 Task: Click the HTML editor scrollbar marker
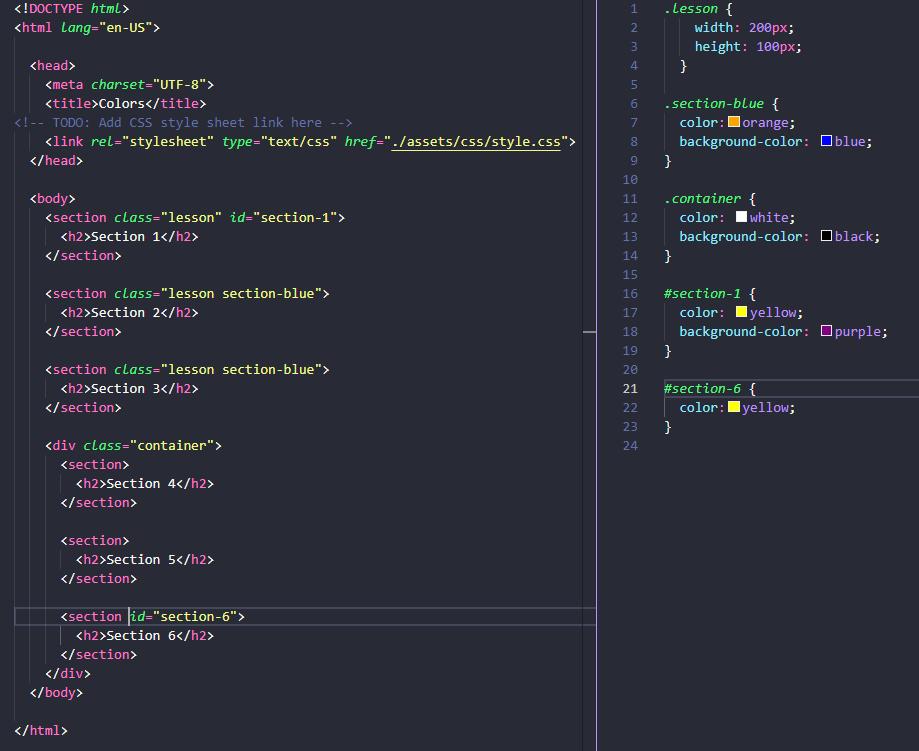click(590, 332)
